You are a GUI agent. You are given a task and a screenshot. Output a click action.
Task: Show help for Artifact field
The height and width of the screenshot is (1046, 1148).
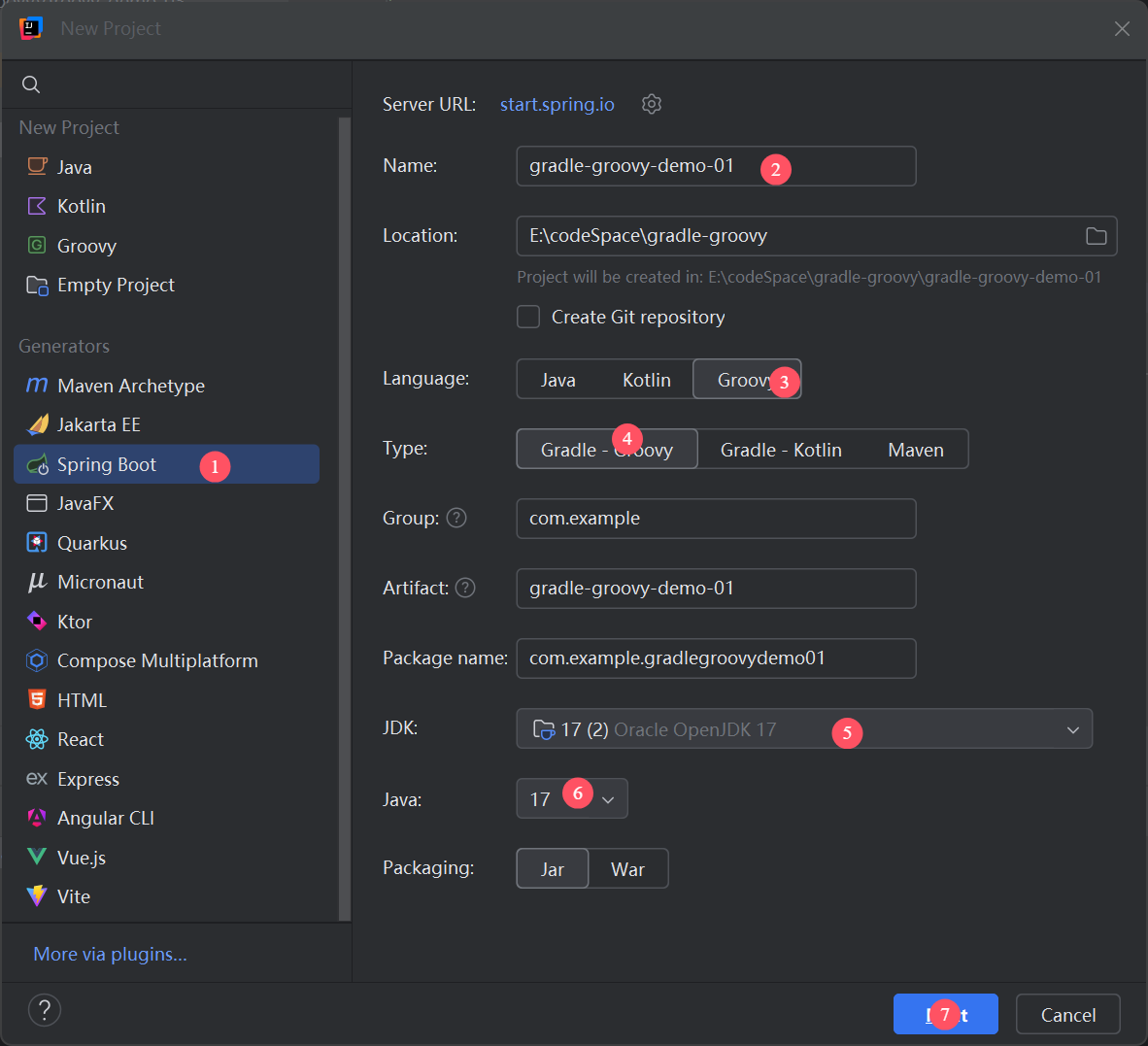click(465, 588)
